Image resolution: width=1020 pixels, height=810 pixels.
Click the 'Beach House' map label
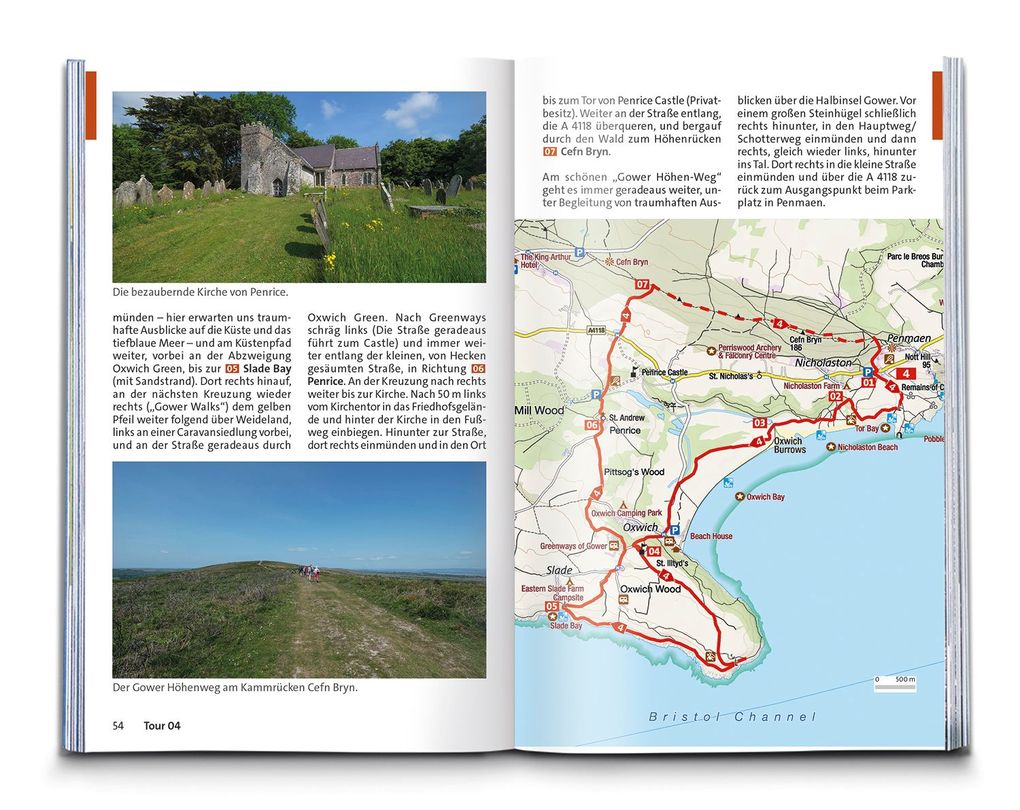pos(711,536)
